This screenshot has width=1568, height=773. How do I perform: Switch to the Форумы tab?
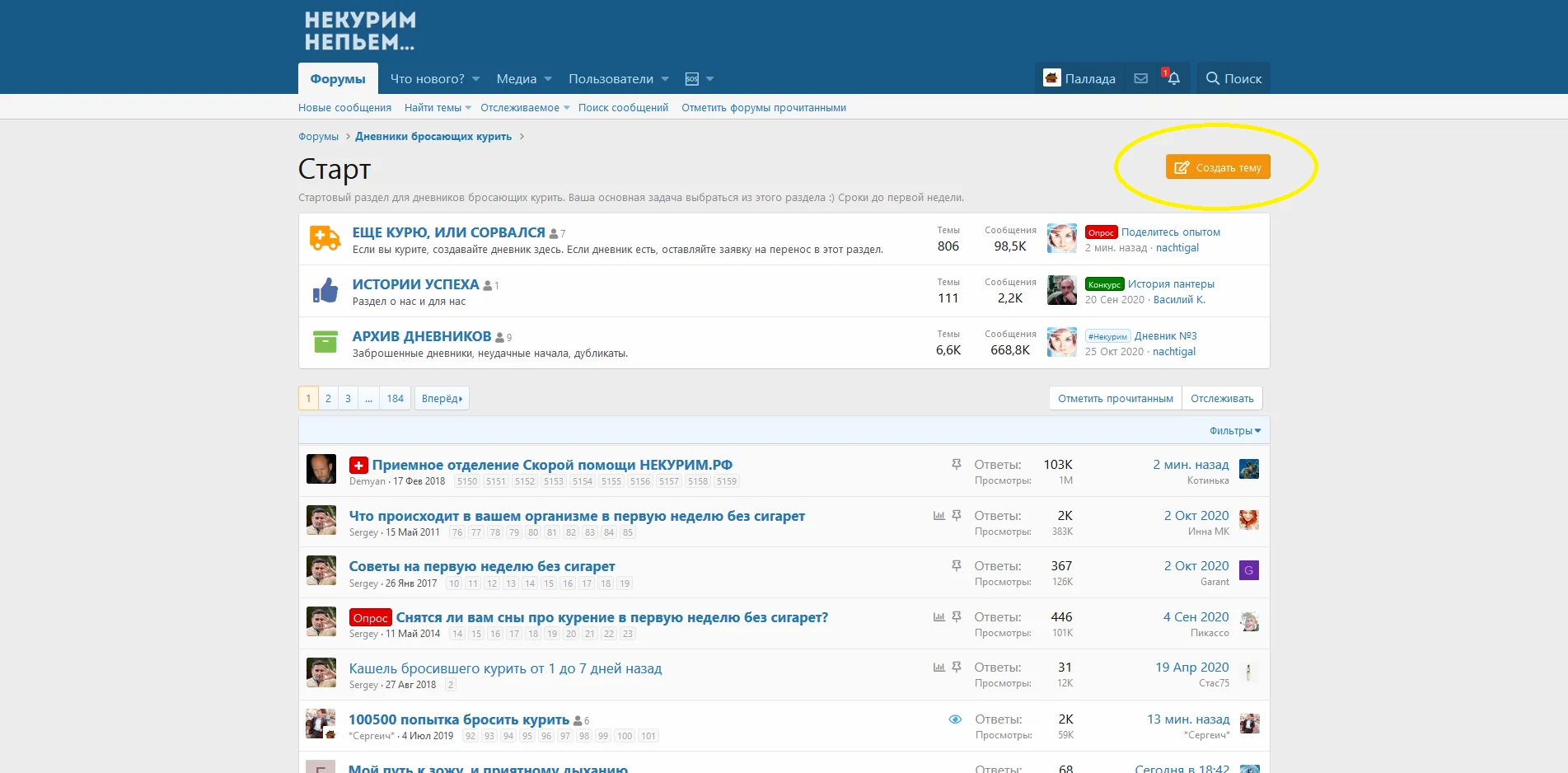(338, 79)
